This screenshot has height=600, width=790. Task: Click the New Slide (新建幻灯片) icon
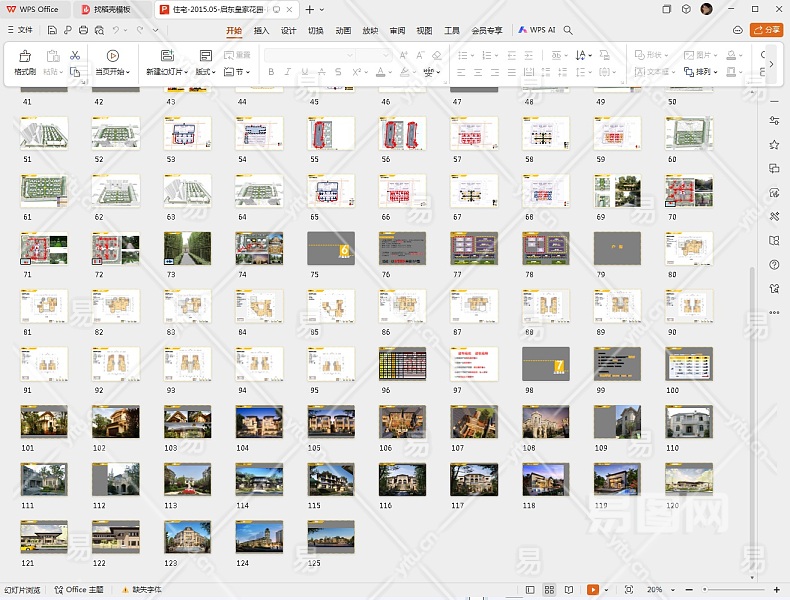tap(166, 57)
